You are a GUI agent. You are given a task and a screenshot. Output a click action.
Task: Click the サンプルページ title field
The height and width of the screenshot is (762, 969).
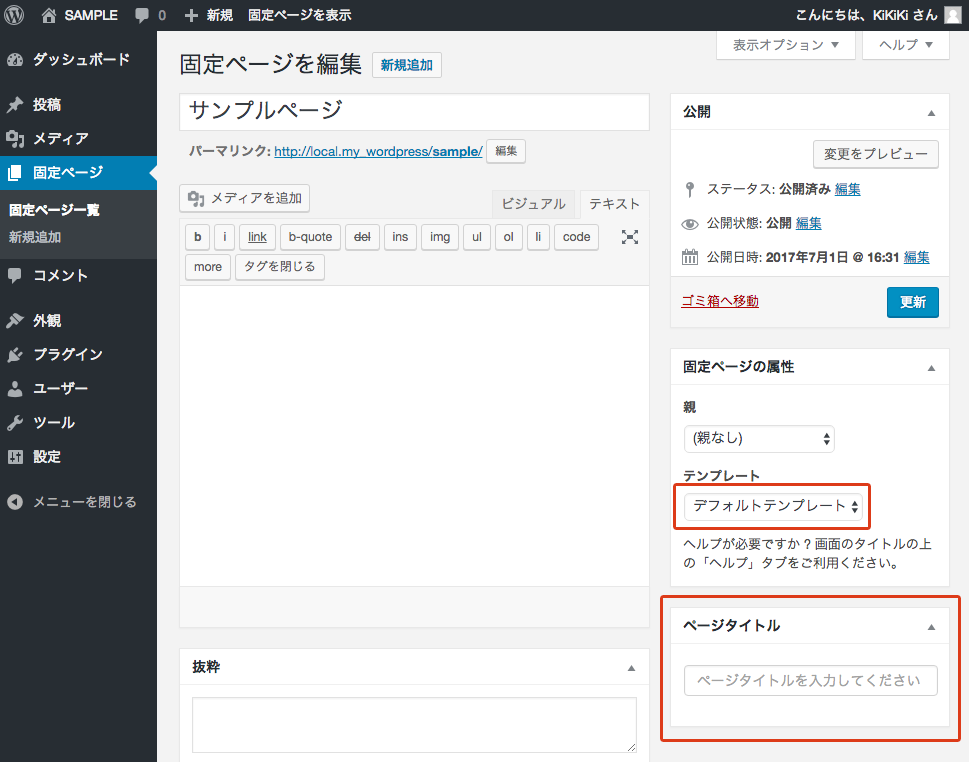pos(414,112)
